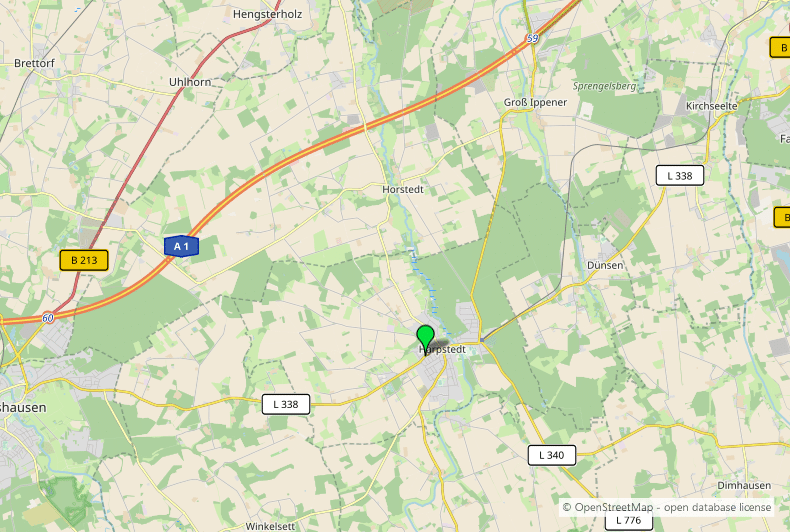The image size is (790, 532).
Task: Click the Sprengelsberg hill label
Action: (605, 87)
